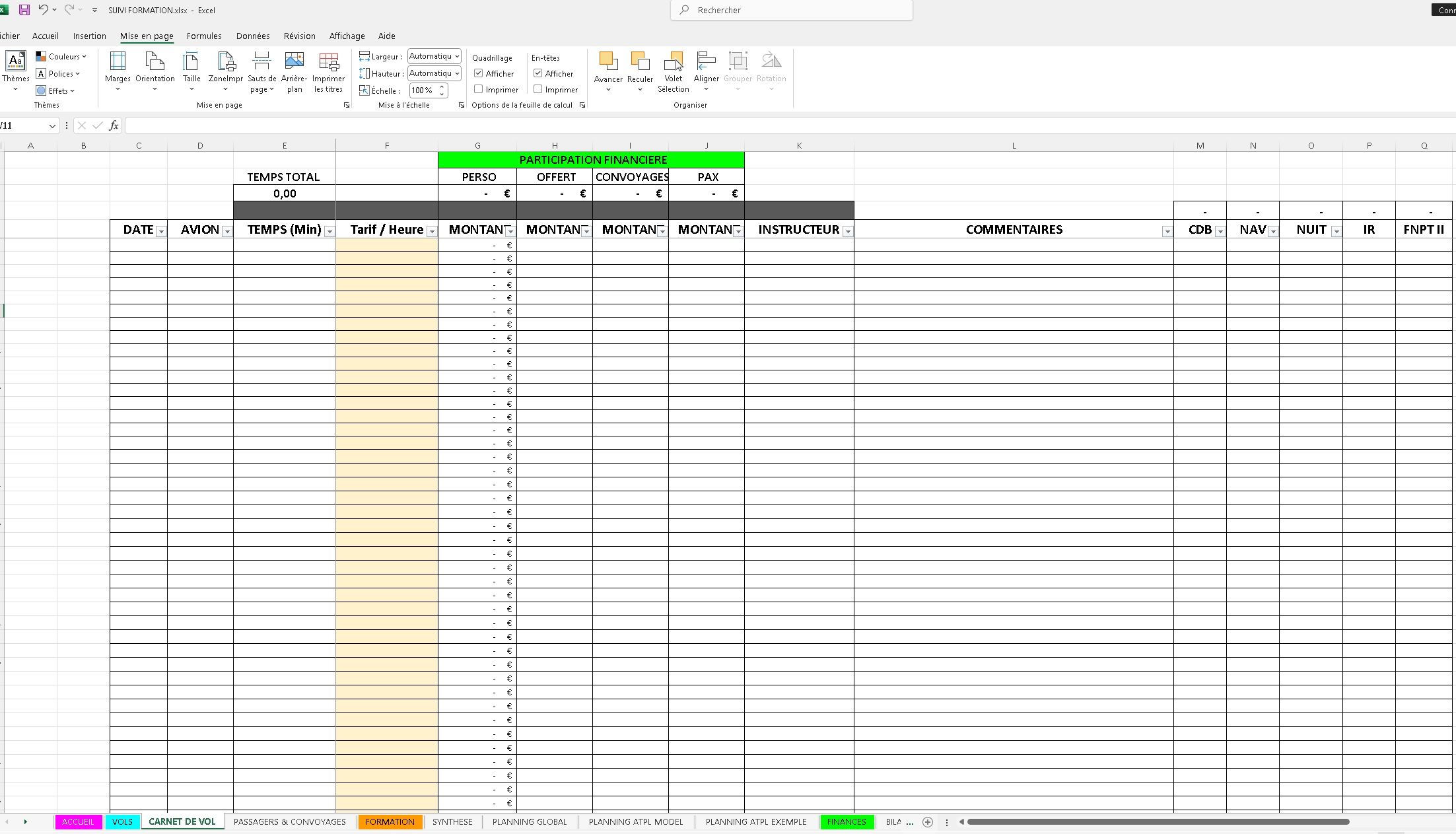
Task: Open the Marges page margins menu
Action: pos(118,72)
